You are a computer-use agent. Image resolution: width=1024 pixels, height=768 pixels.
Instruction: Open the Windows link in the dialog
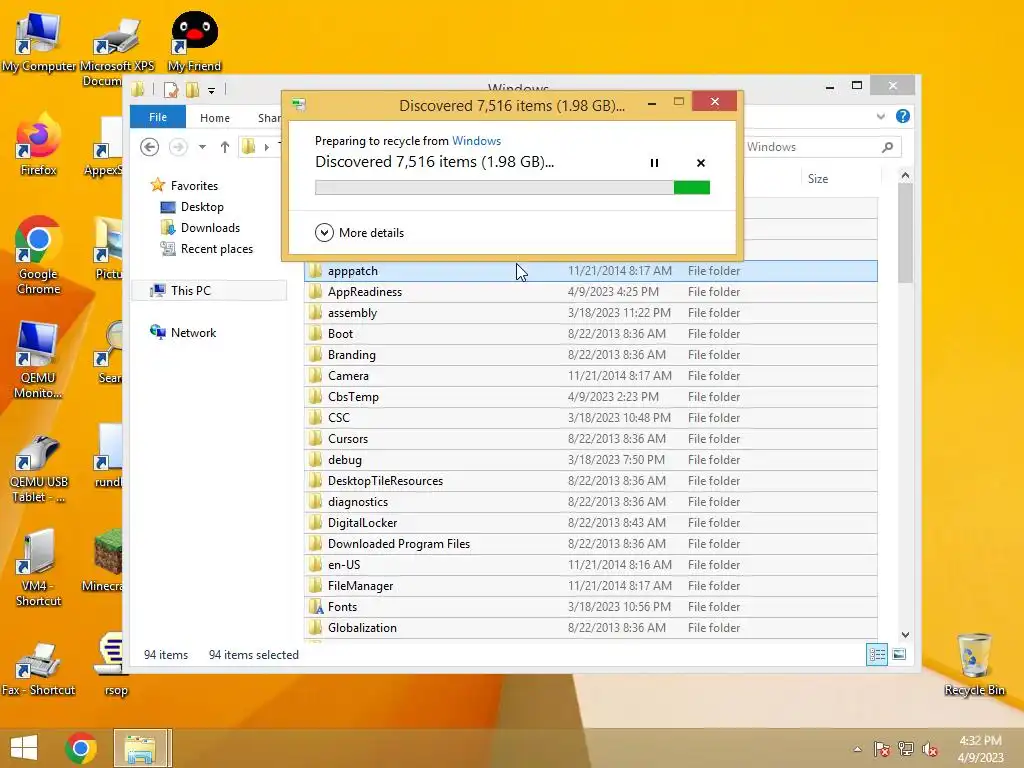476,140
